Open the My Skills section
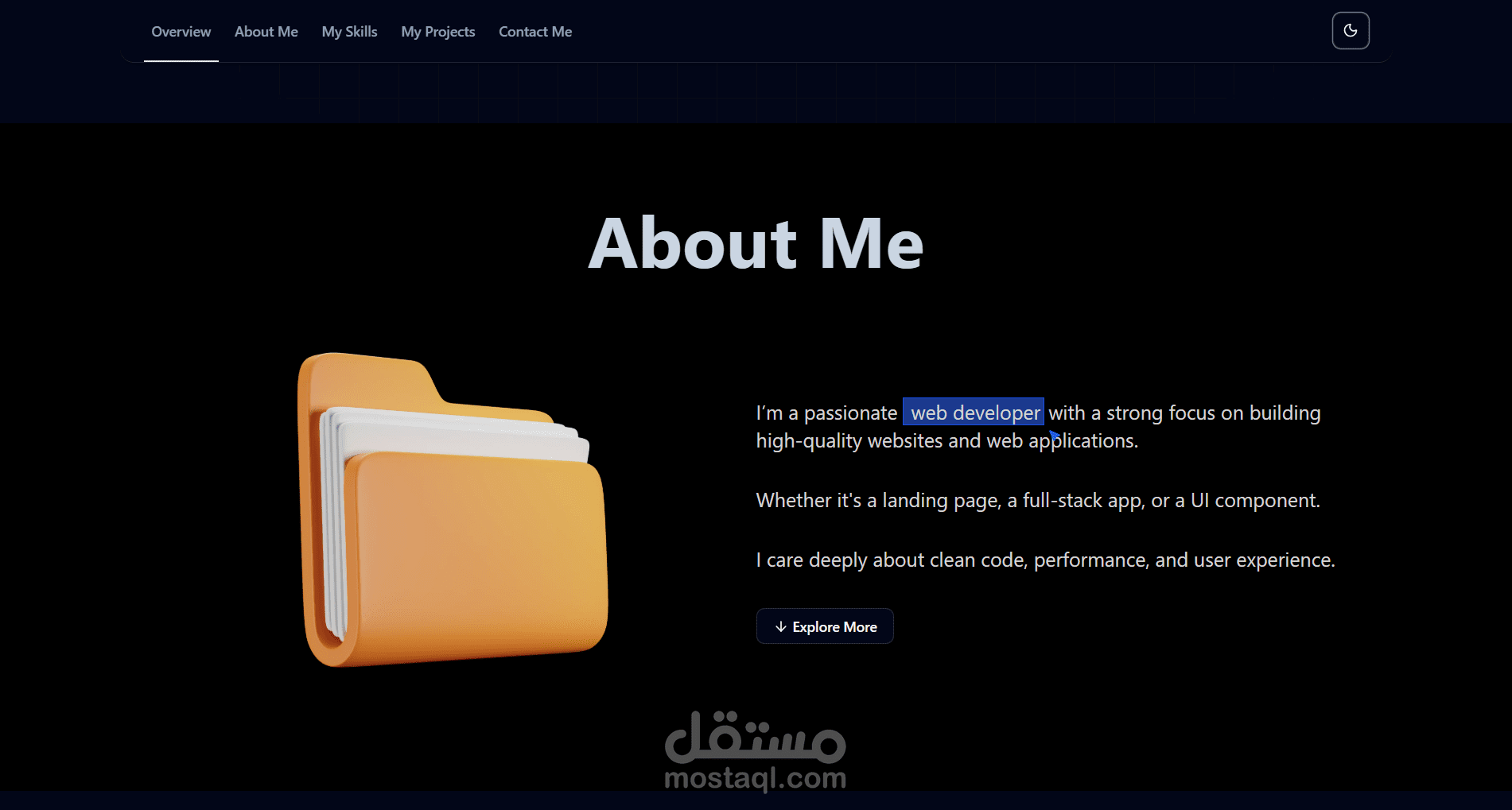 point(349,32)
